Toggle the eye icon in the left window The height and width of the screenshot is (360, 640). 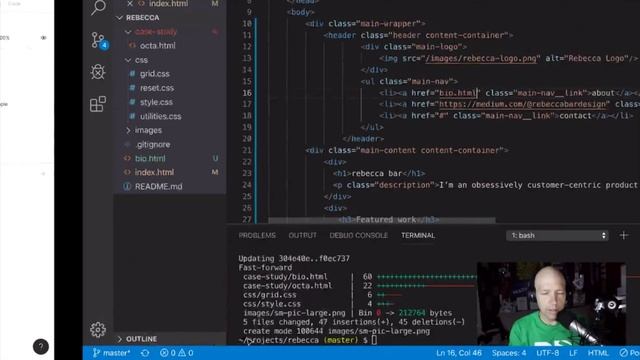pos(43,38)
